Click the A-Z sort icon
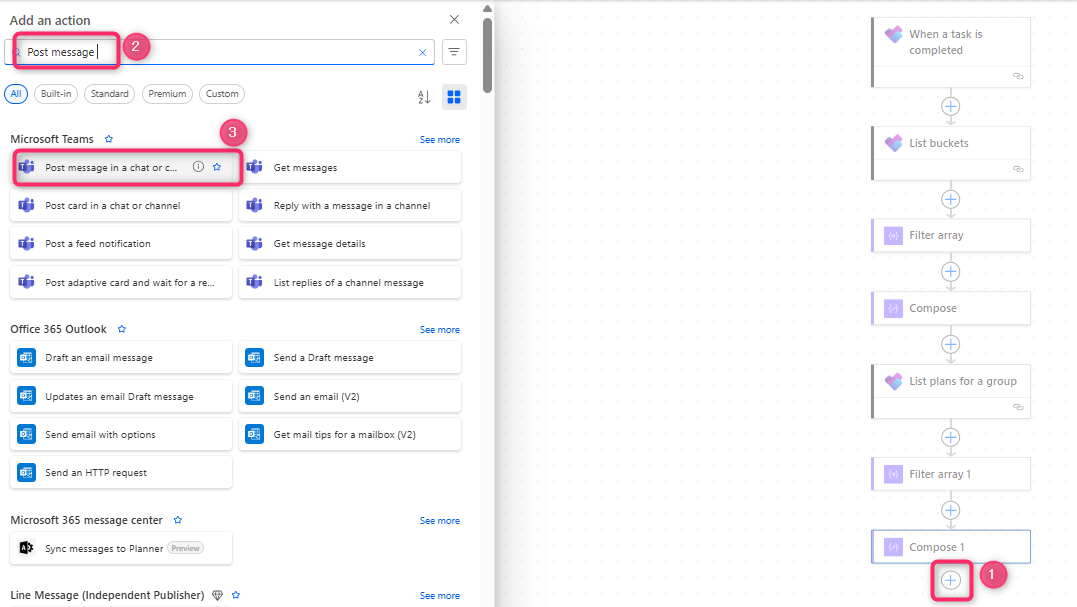This screenshot has width=1077, height=607. (424, 98)
